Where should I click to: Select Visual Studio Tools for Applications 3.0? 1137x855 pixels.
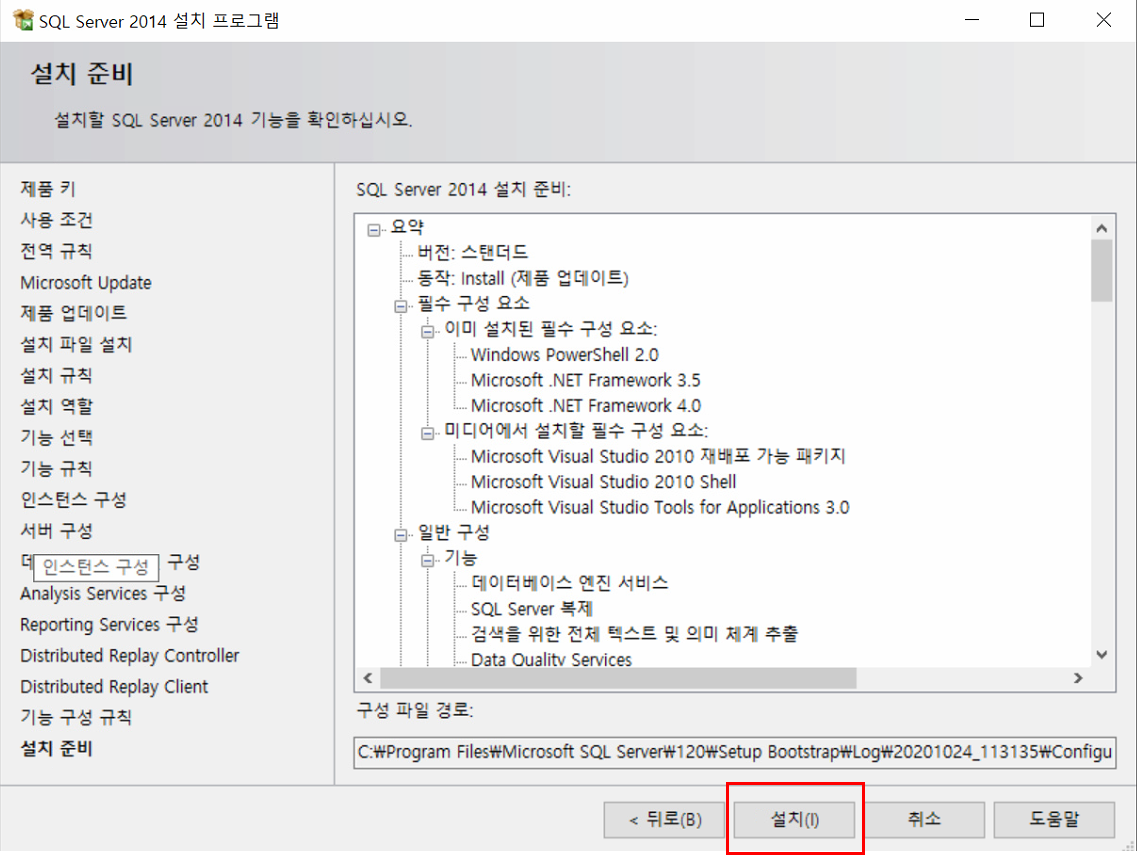pos(660,507)
